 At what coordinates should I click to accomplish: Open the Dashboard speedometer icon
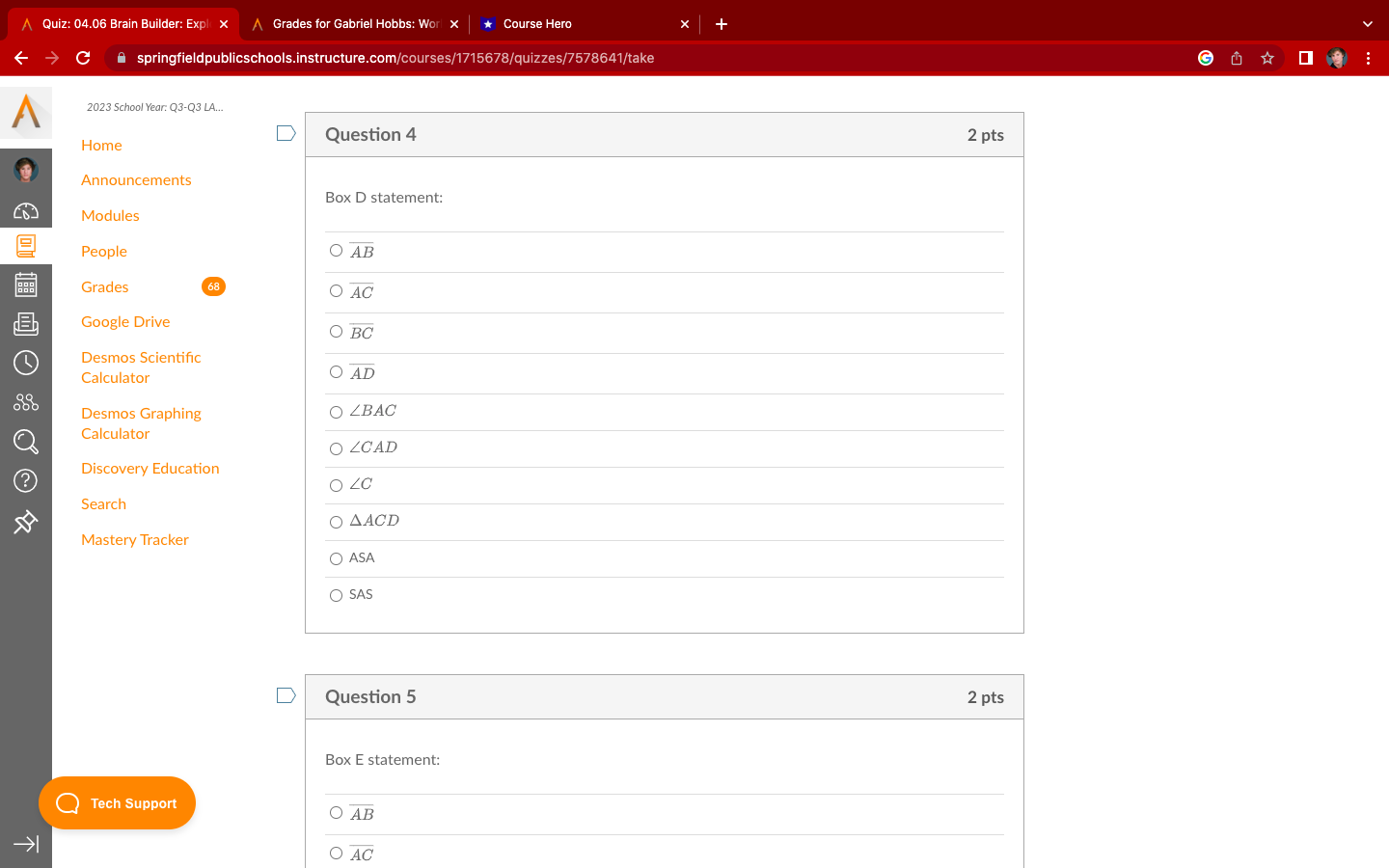pos(26,210)
